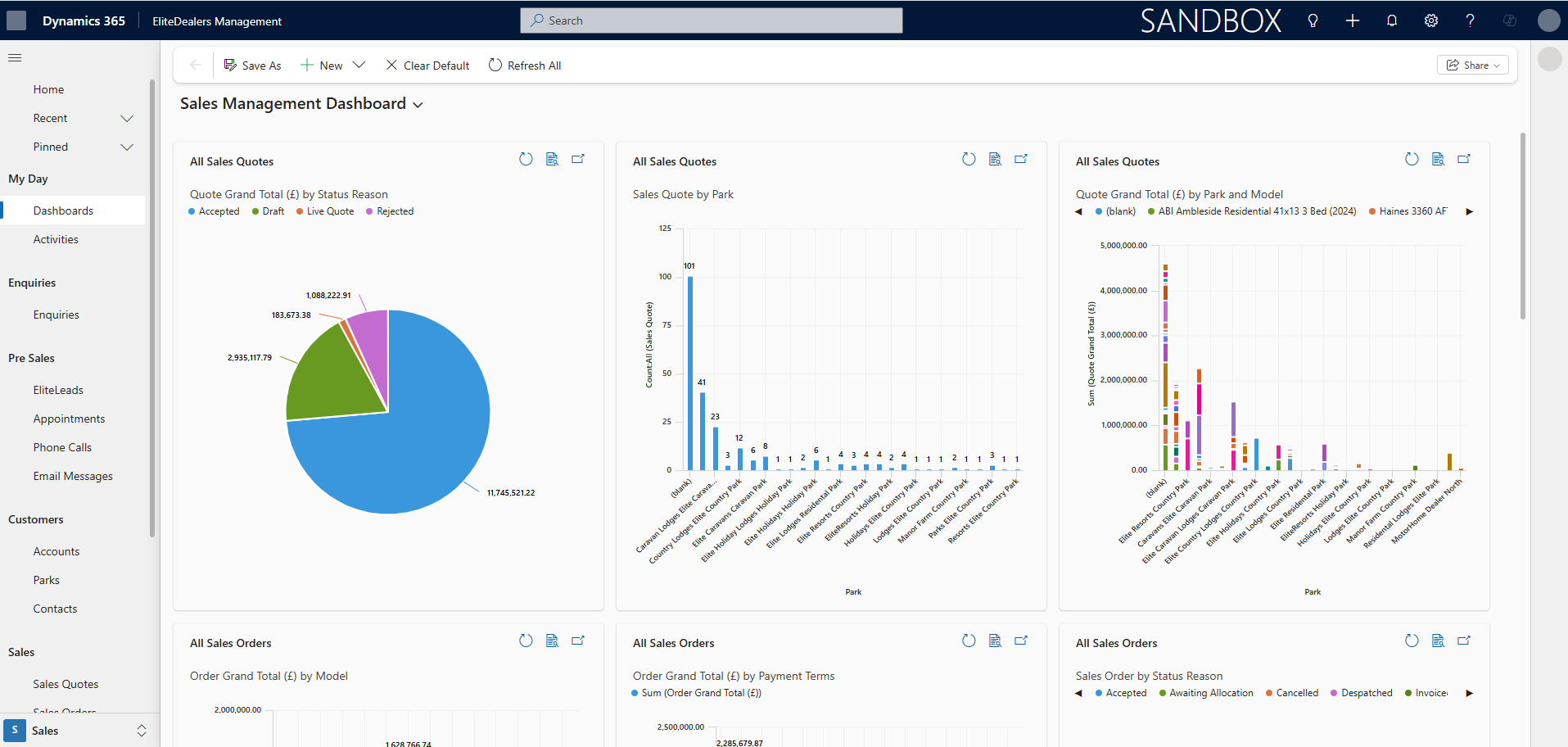Screen dimensions: 1568x747
Task: Expand the Sales Quote by Park chart
Action: point(1021,159)
